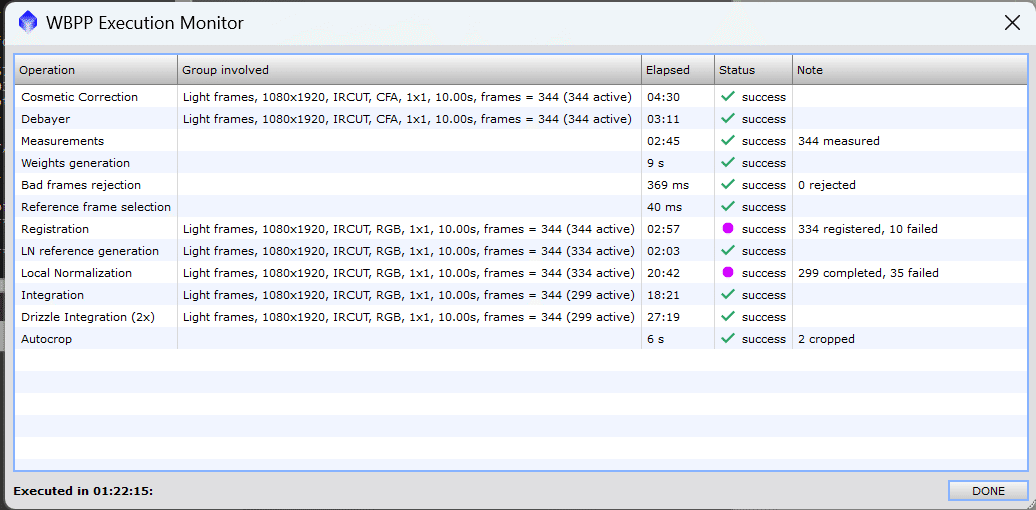Click the green checkmark for Bad frames rejection

728,184
